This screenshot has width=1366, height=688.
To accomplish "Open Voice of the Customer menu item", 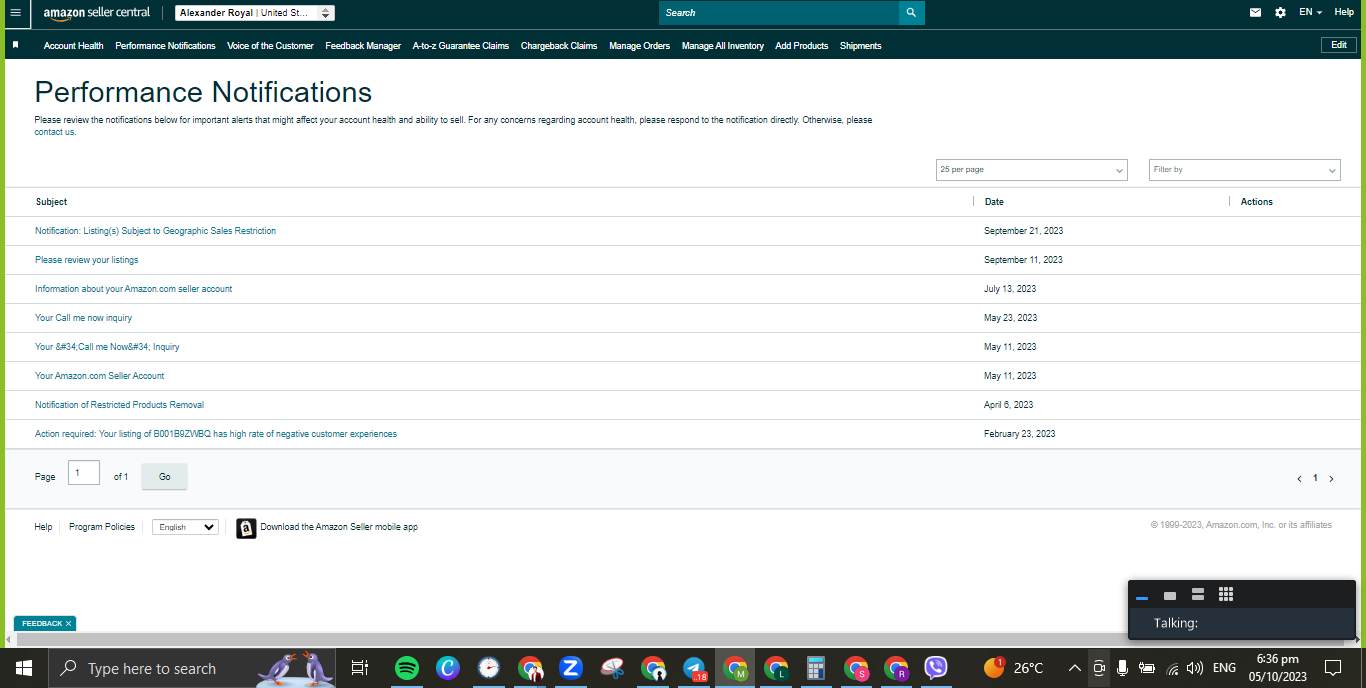I will click(x=270, y=46).
